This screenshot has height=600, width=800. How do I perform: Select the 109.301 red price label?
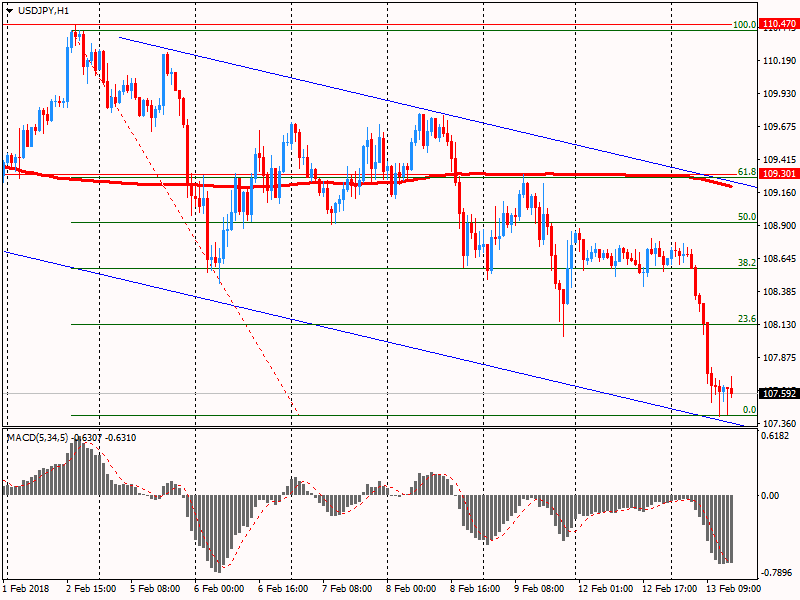779,173
